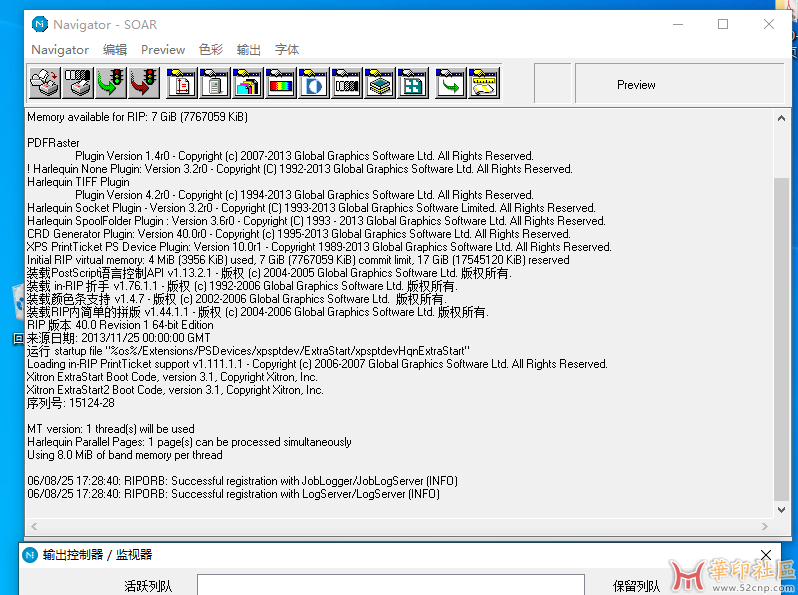Open the Preview menu in menu bar

pyautogui.click(x=163, y=50)
